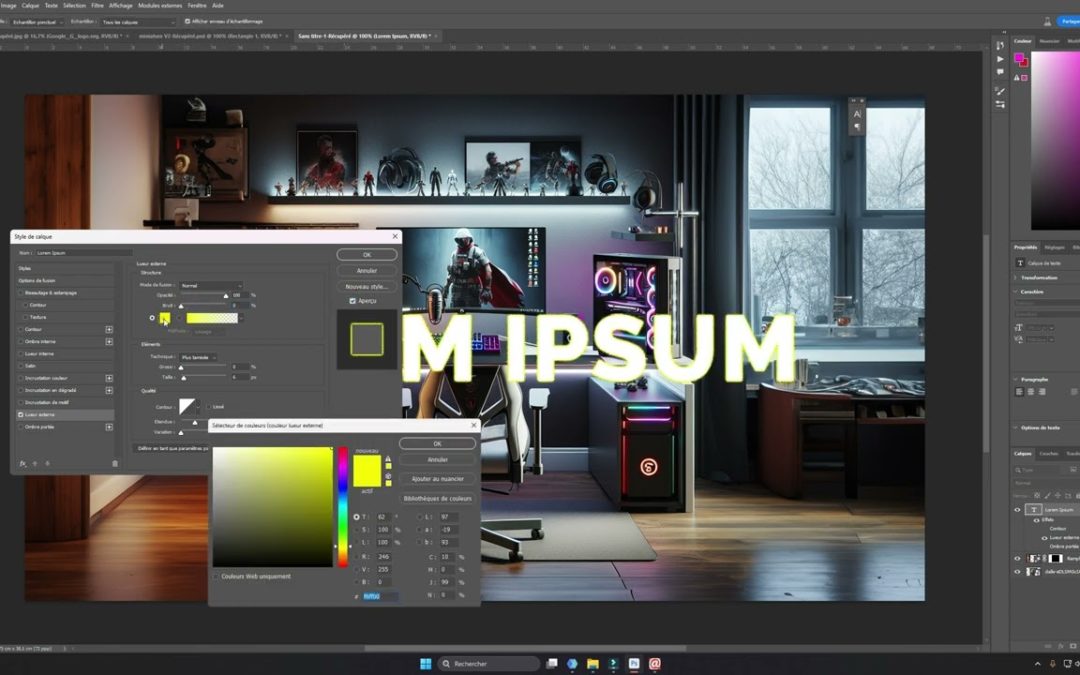The width and height of the screenshot is (1080, 675).
Task: Open Photoshop from the Windows taskbar
Action: pyautogui.click(x=634, y=663)
